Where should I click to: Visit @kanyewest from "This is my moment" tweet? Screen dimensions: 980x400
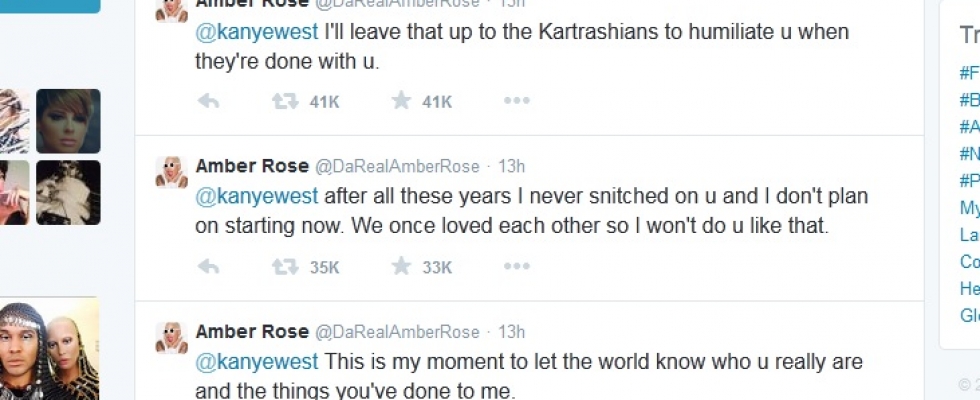[256, 362]
